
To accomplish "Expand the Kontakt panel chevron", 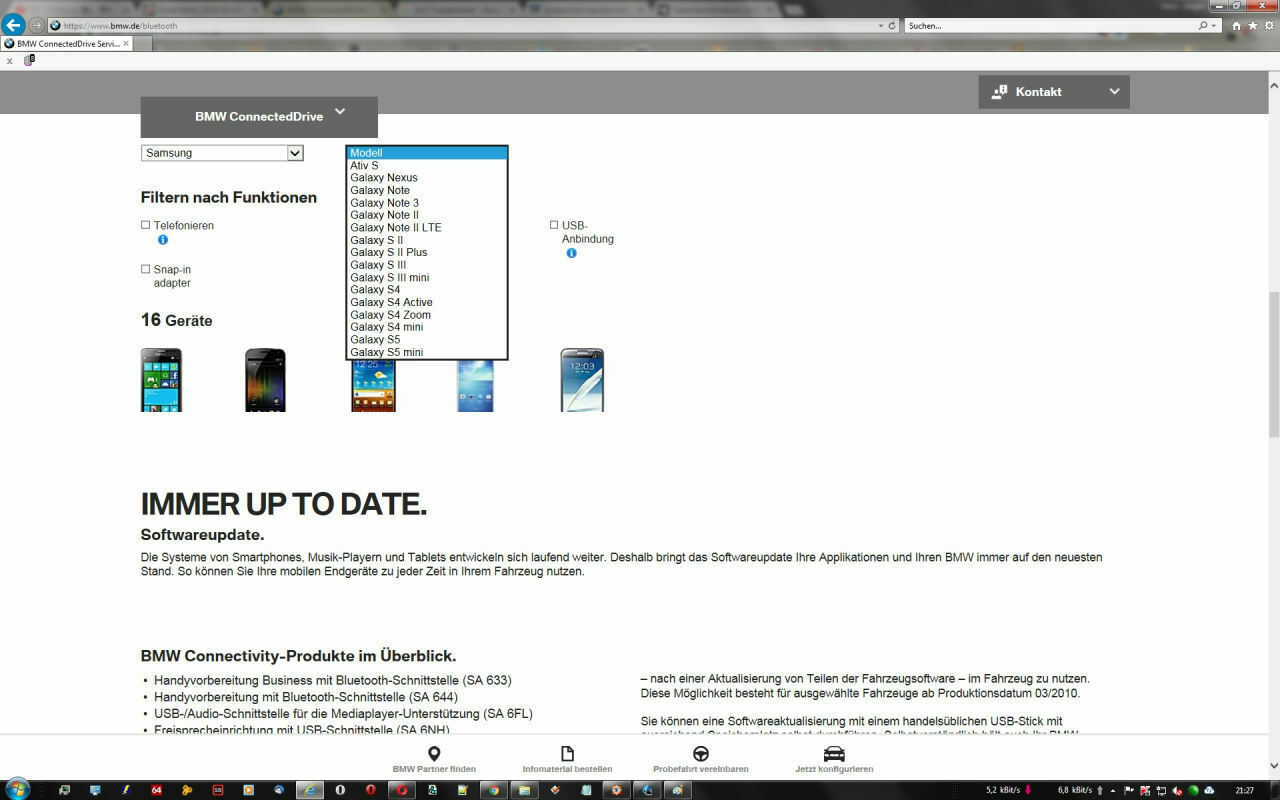I will (x=1114, y=91).
